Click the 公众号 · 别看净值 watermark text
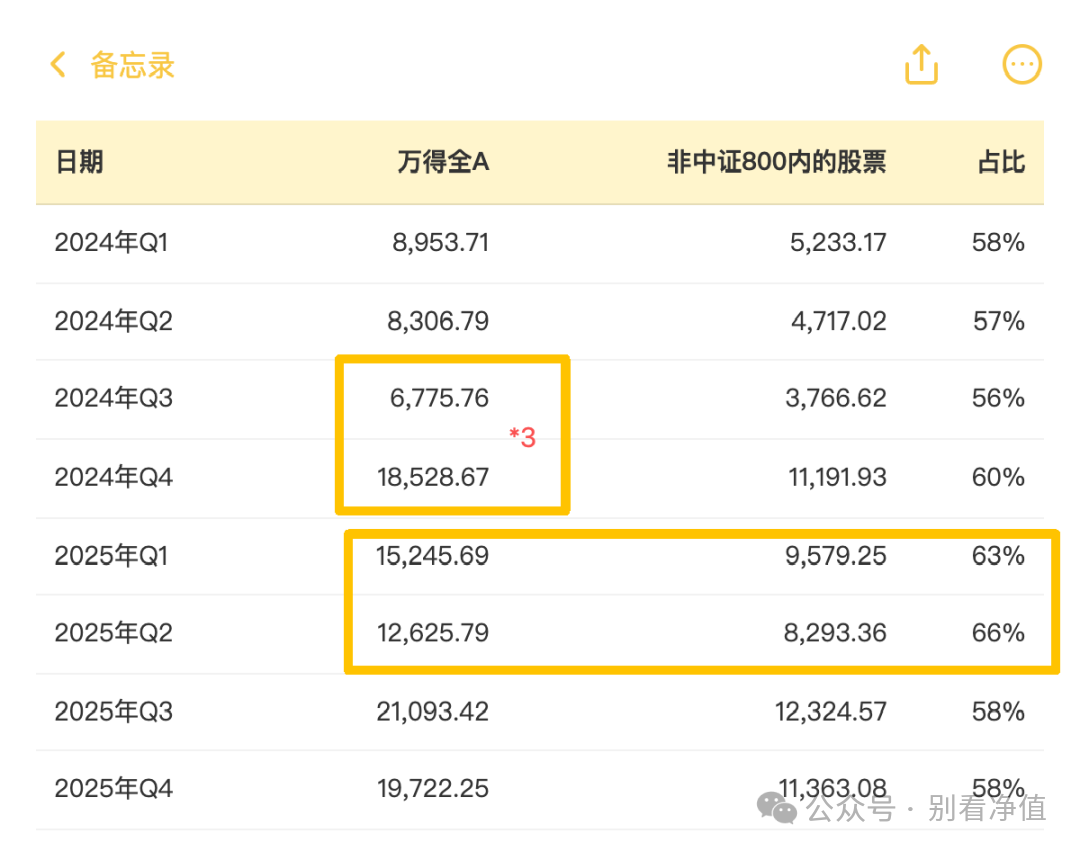The image size is (1080, 851). [926, 807]
